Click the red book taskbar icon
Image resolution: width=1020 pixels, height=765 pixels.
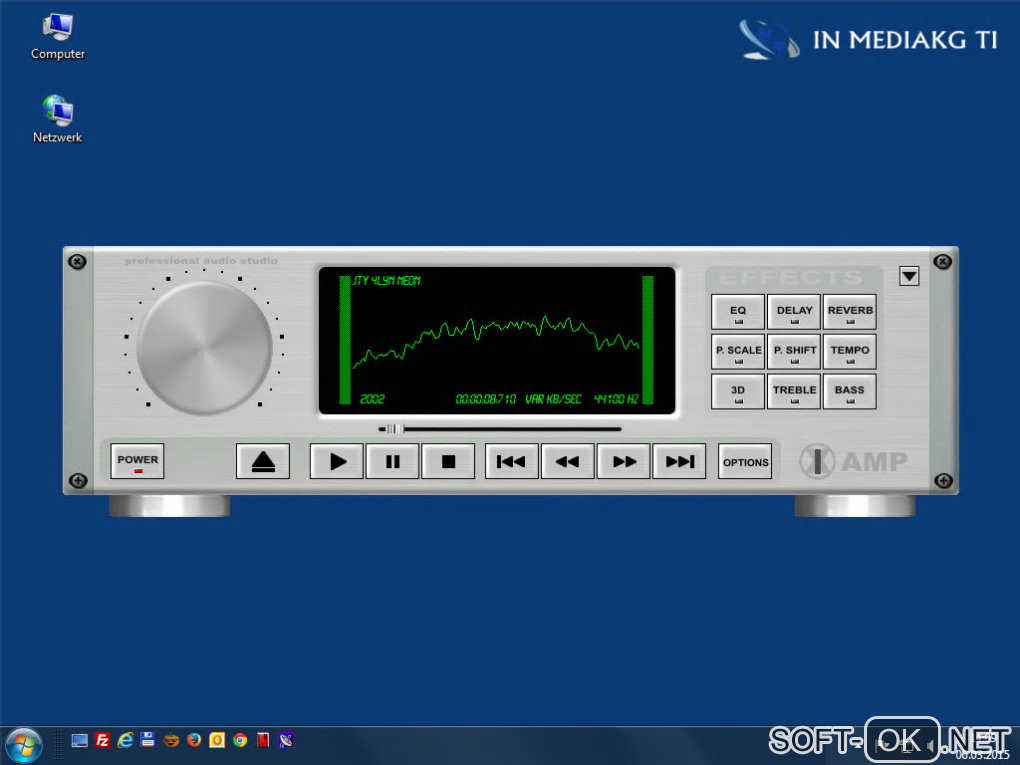tap(263, 740)
